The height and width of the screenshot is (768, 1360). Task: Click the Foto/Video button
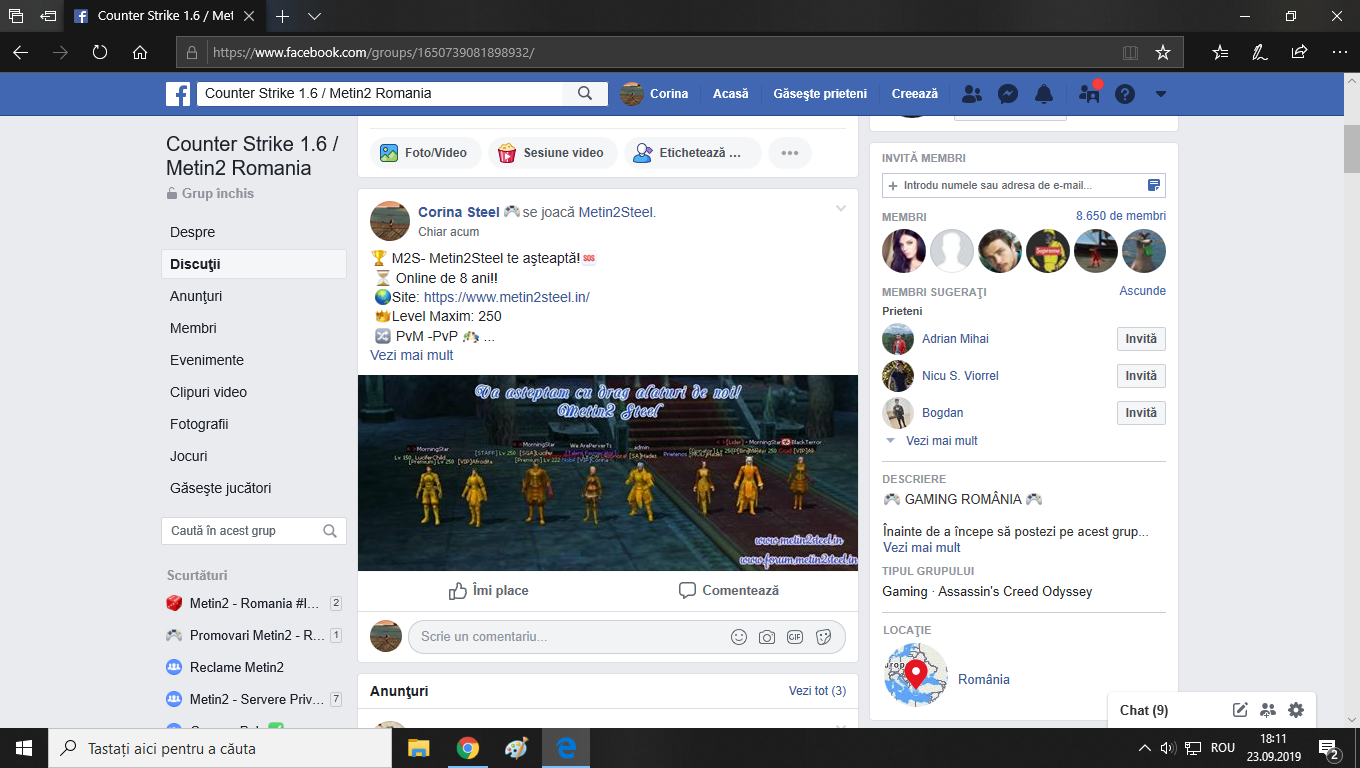pyautogui.click(x=425, y=153)
